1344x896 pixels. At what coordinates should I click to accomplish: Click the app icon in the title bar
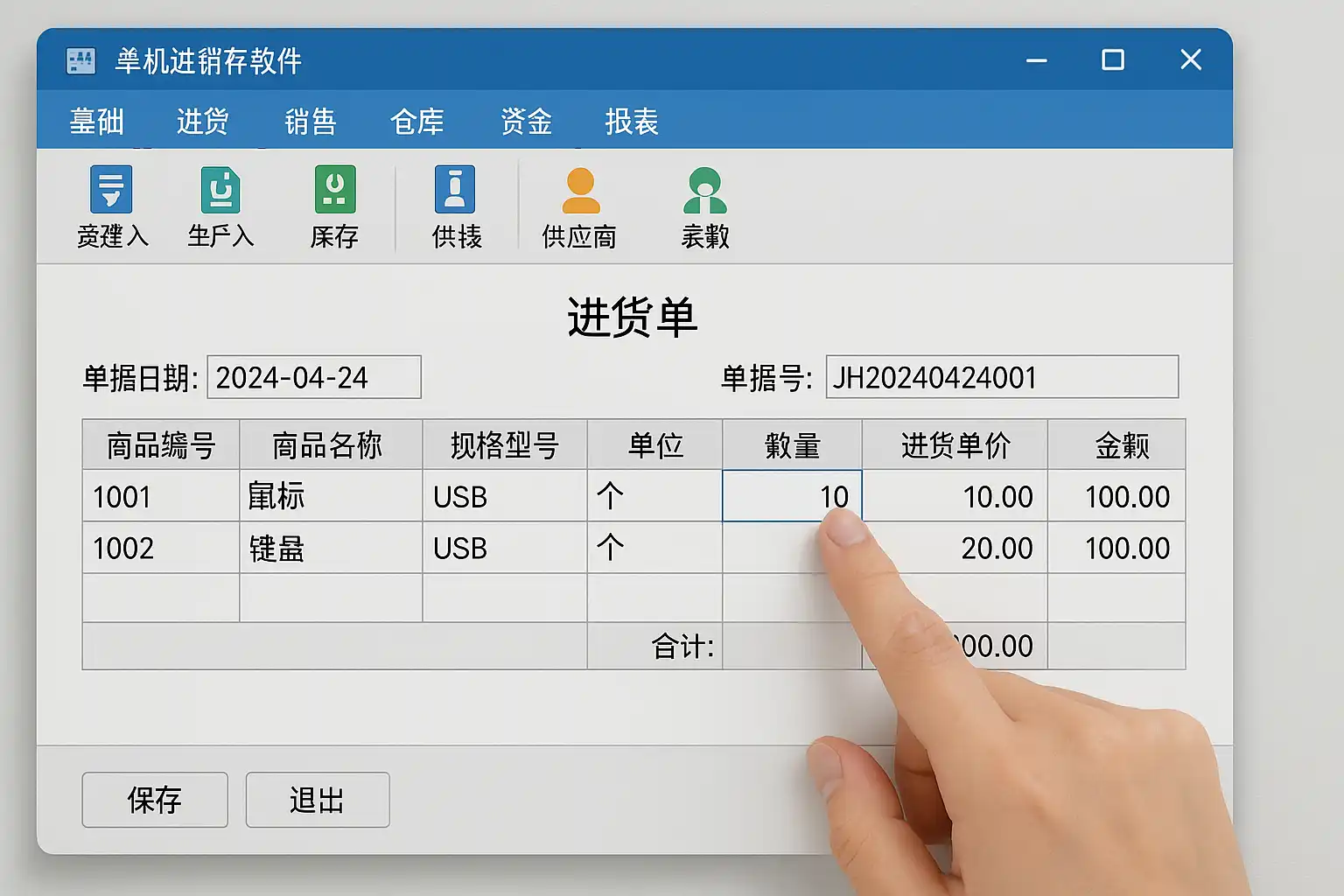80,60
